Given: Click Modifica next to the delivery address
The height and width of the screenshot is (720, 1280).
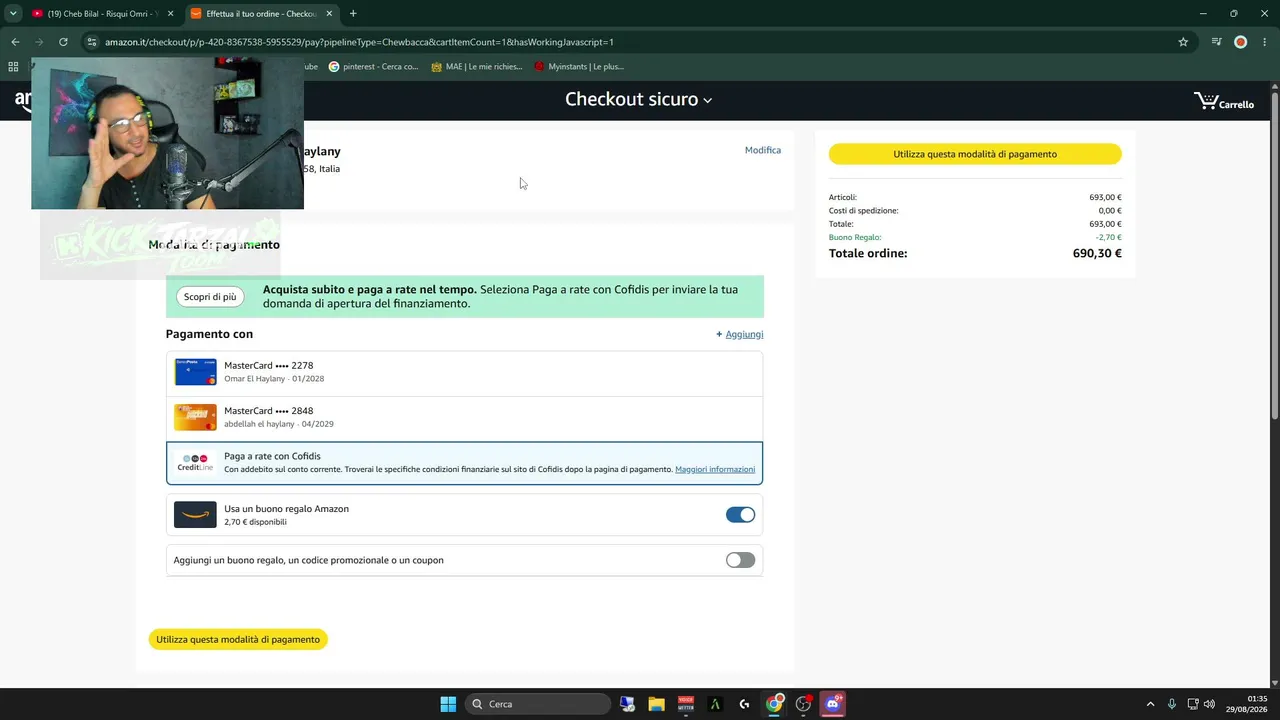Looking at the screenshot, I should [763, 150].
